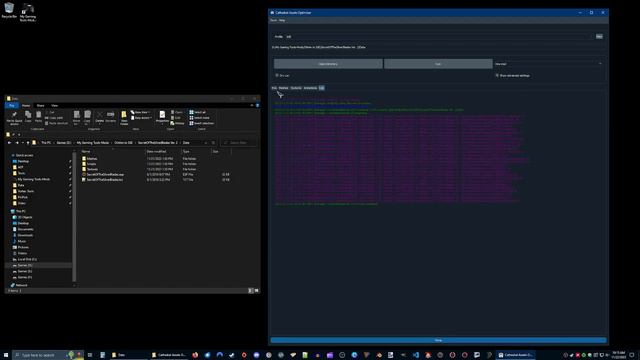Click the Windows Start button
This screenshot has height=360, width=640.
6,355
